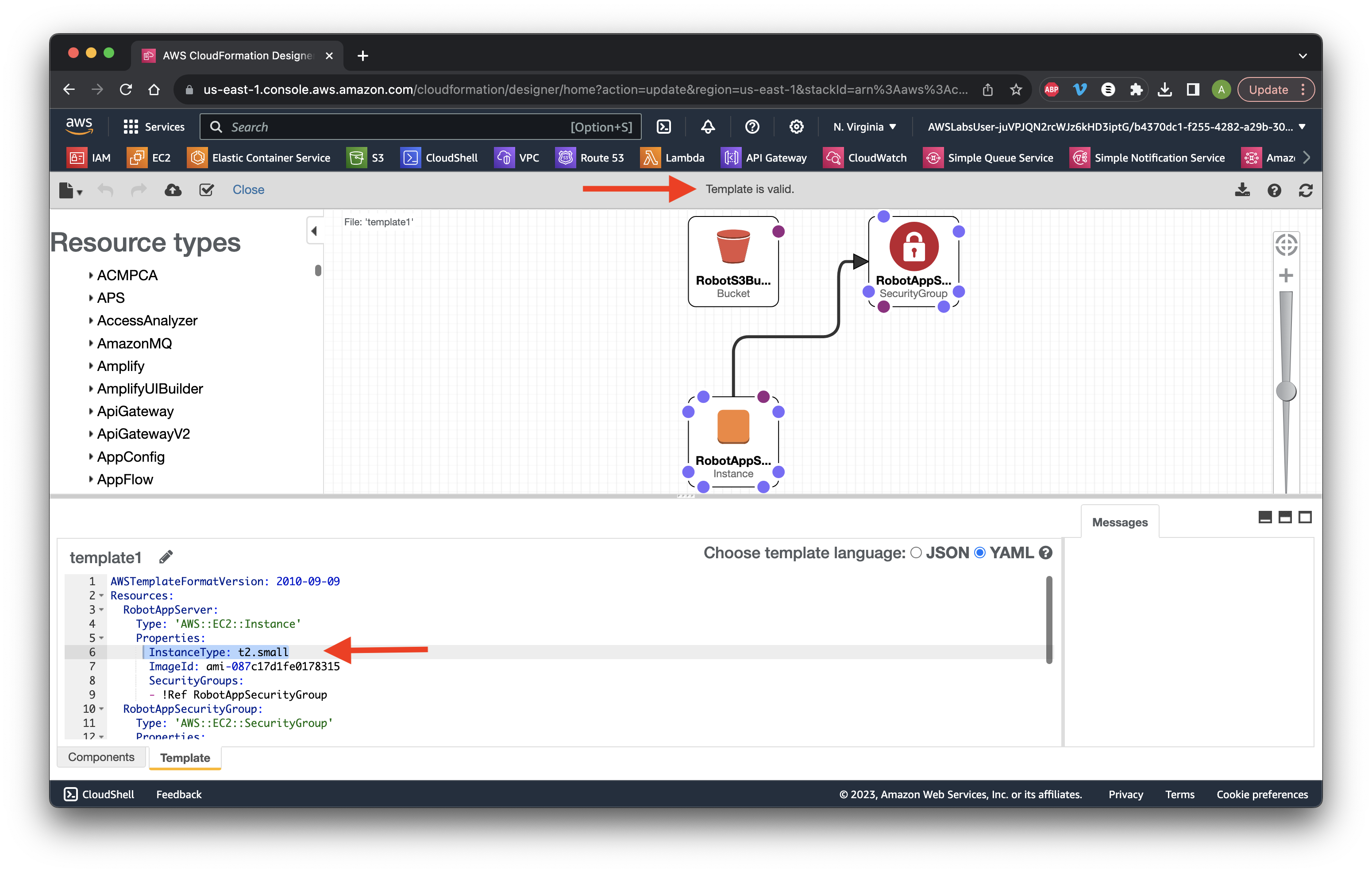
Task: Click the Redo arrow in Designer toolbar
Action: coord(139,190)
